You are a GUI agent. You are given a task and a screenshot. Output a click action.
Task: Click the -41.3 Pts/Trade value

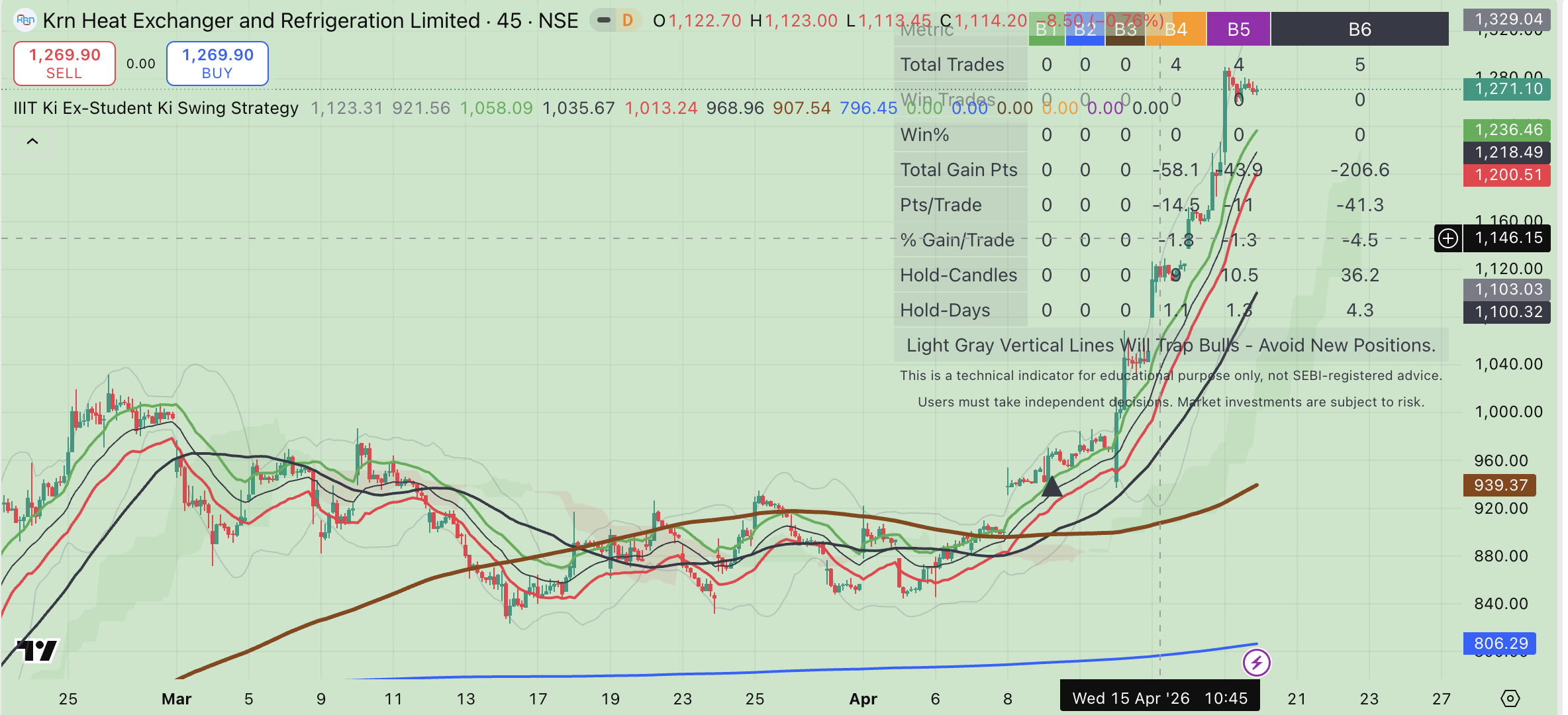[1359, 205]
